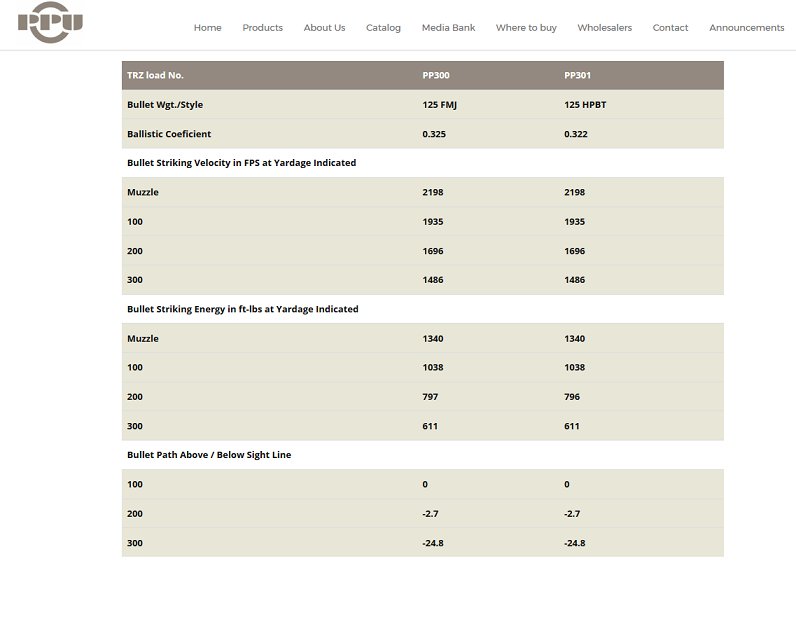Open the Contact page
796x624 pixels.
click(670, 28)
